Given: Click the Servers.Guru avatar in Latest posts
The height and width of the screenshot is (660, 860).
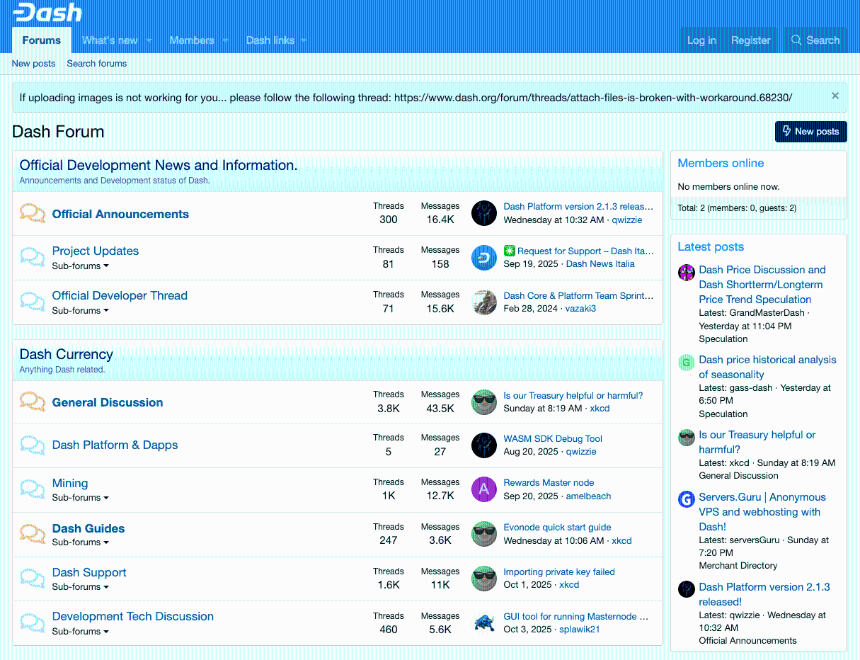Looking at the screenshot, I should pos(686,498).
